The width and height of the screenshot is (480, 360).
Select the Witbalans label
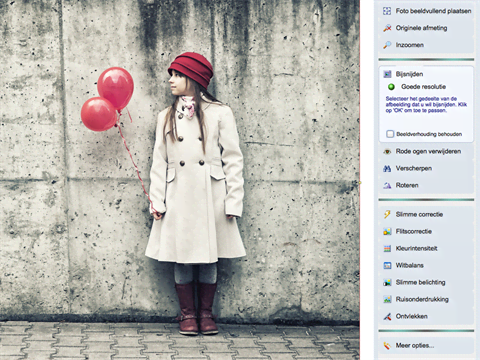(410, 265)
